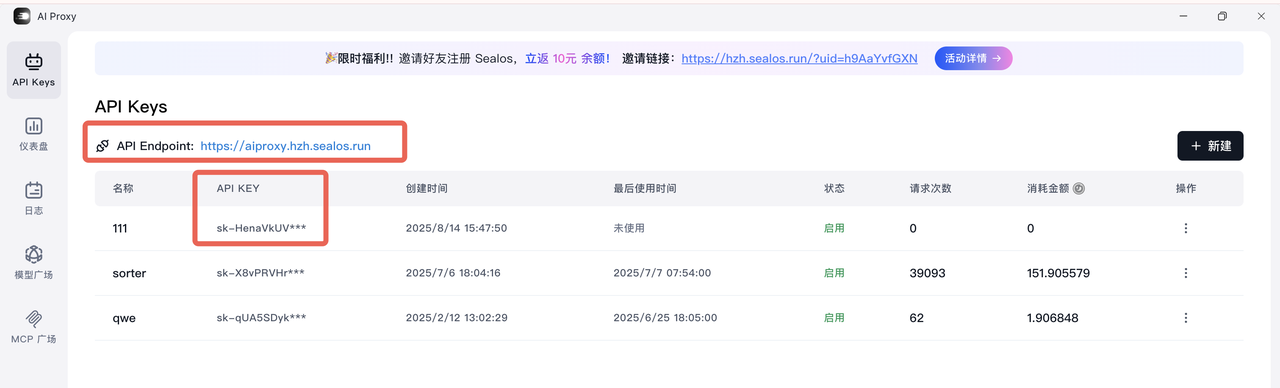Click the API KEY column header
Screen dimensions: 1280x388
(238, 188)
